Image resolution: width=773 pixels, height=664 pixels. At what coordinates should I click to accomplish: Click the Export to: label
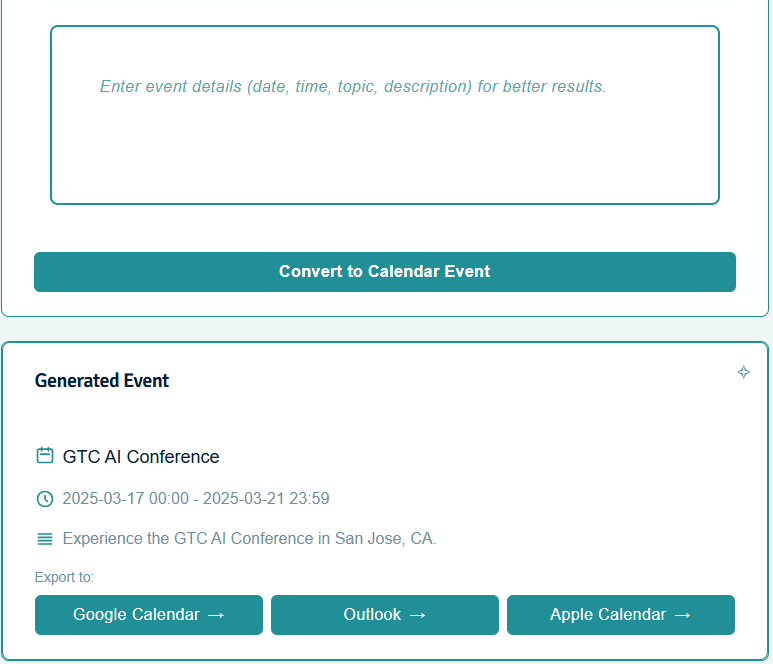coord(64,577)
